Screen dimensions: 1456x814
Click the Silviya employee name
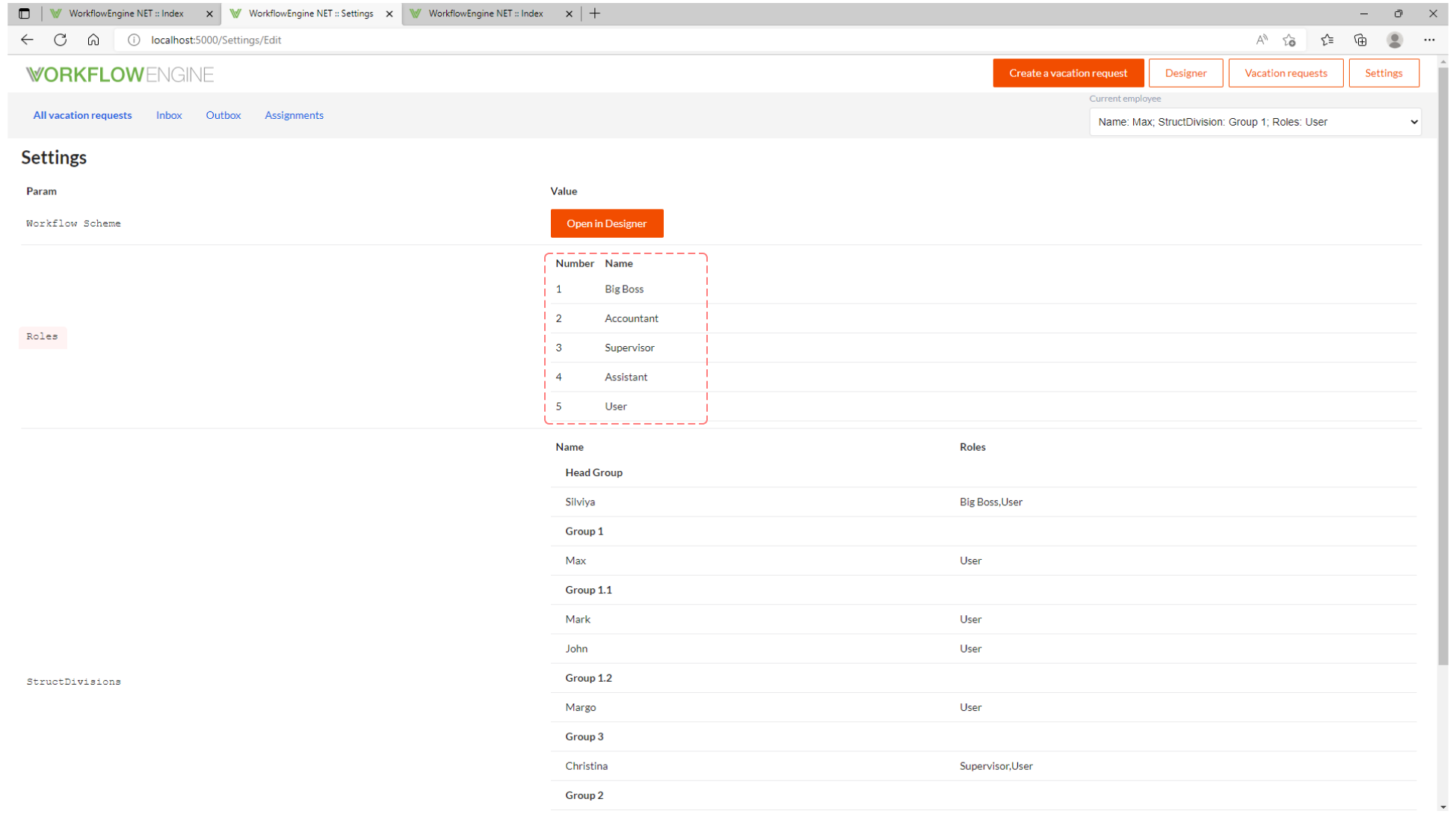pos(580,502)
